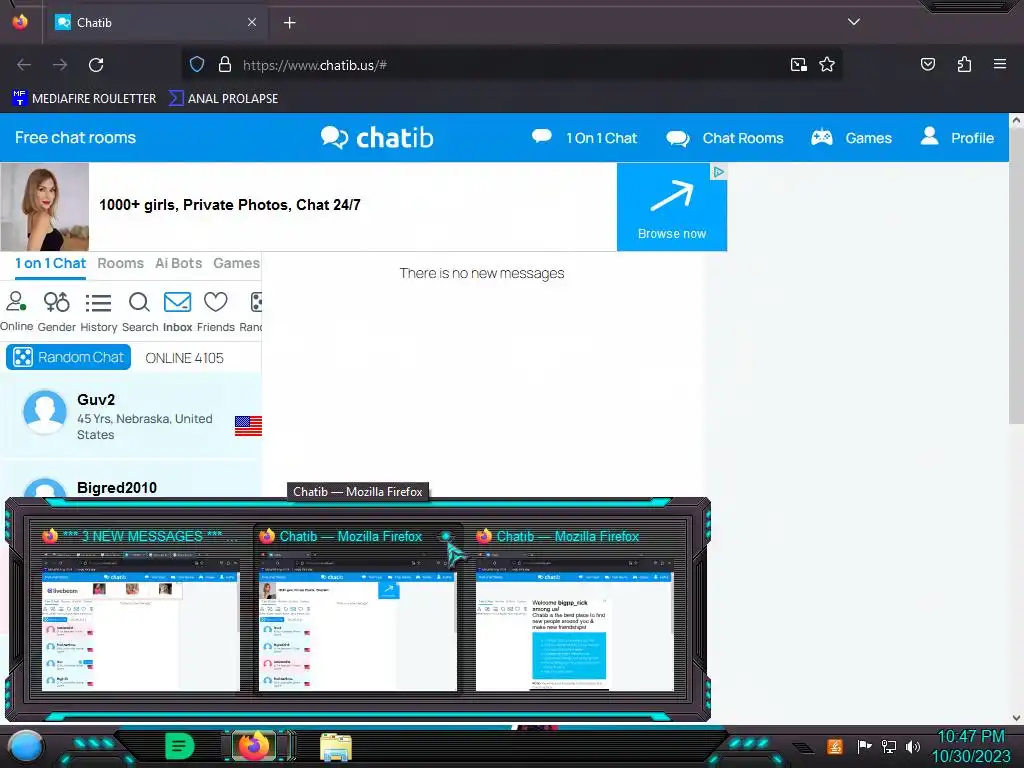Open the Start orb button
1024x768 pixels.
click(x=25, y=746)
